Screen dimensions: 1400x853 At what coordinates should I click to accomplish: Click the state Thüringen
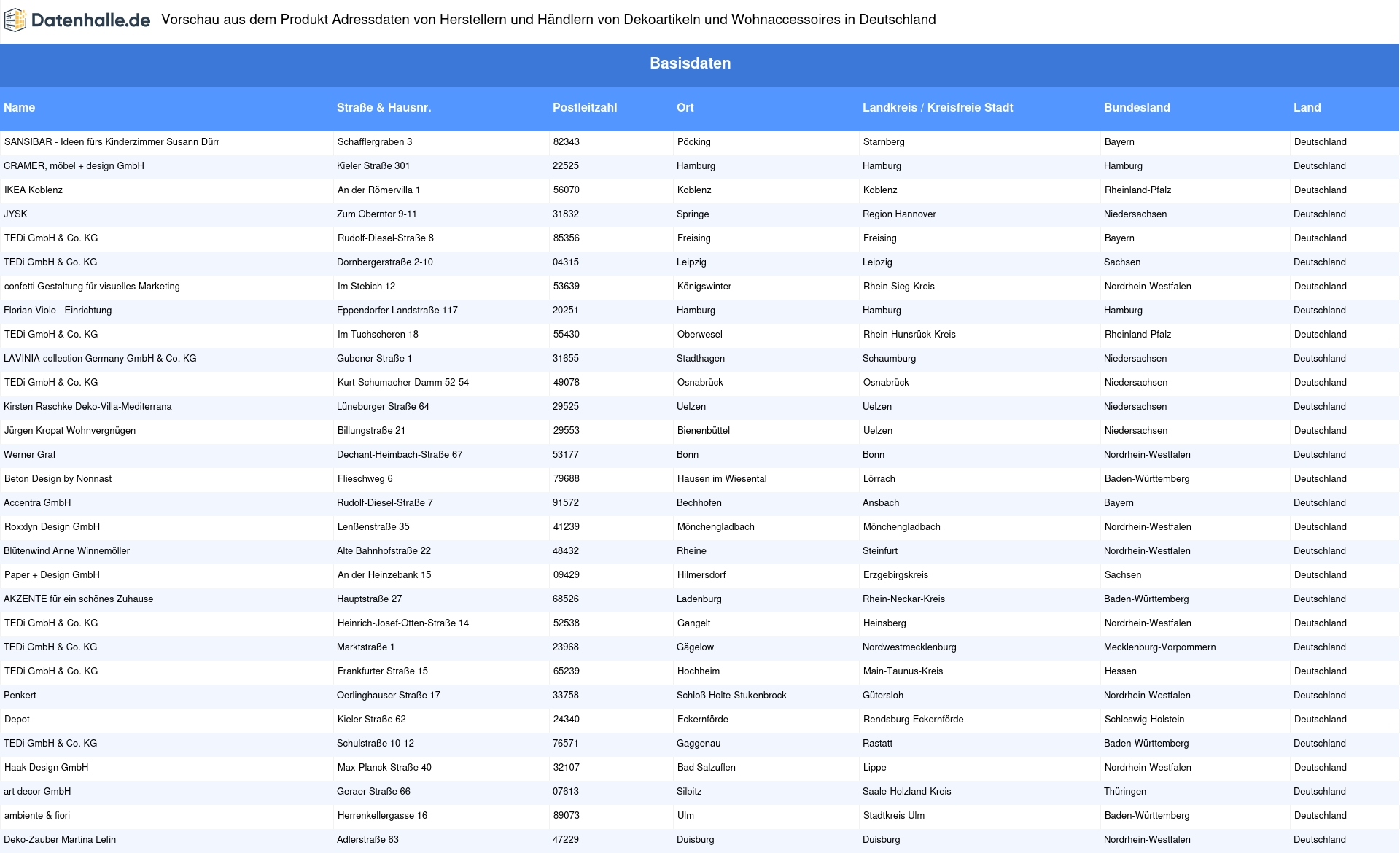click(1125, 791)
